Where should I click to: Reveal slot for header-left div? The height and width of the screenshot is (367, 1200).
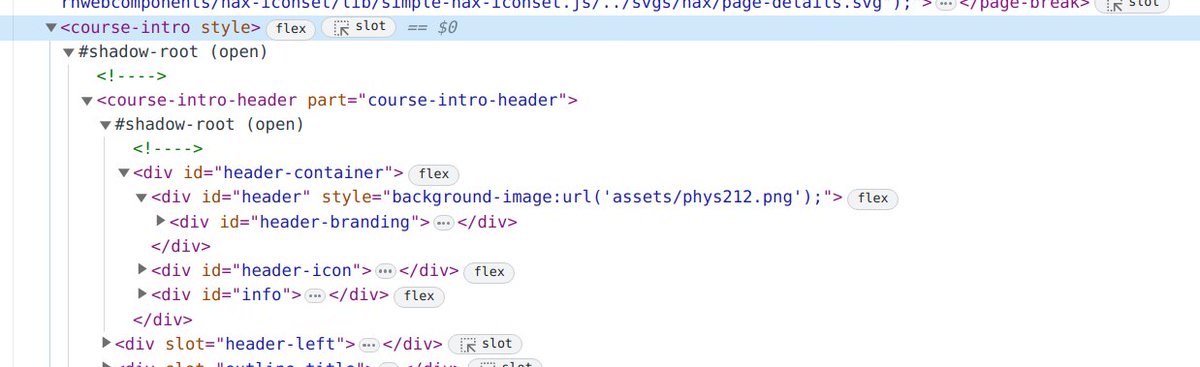(x=485, y=344)
